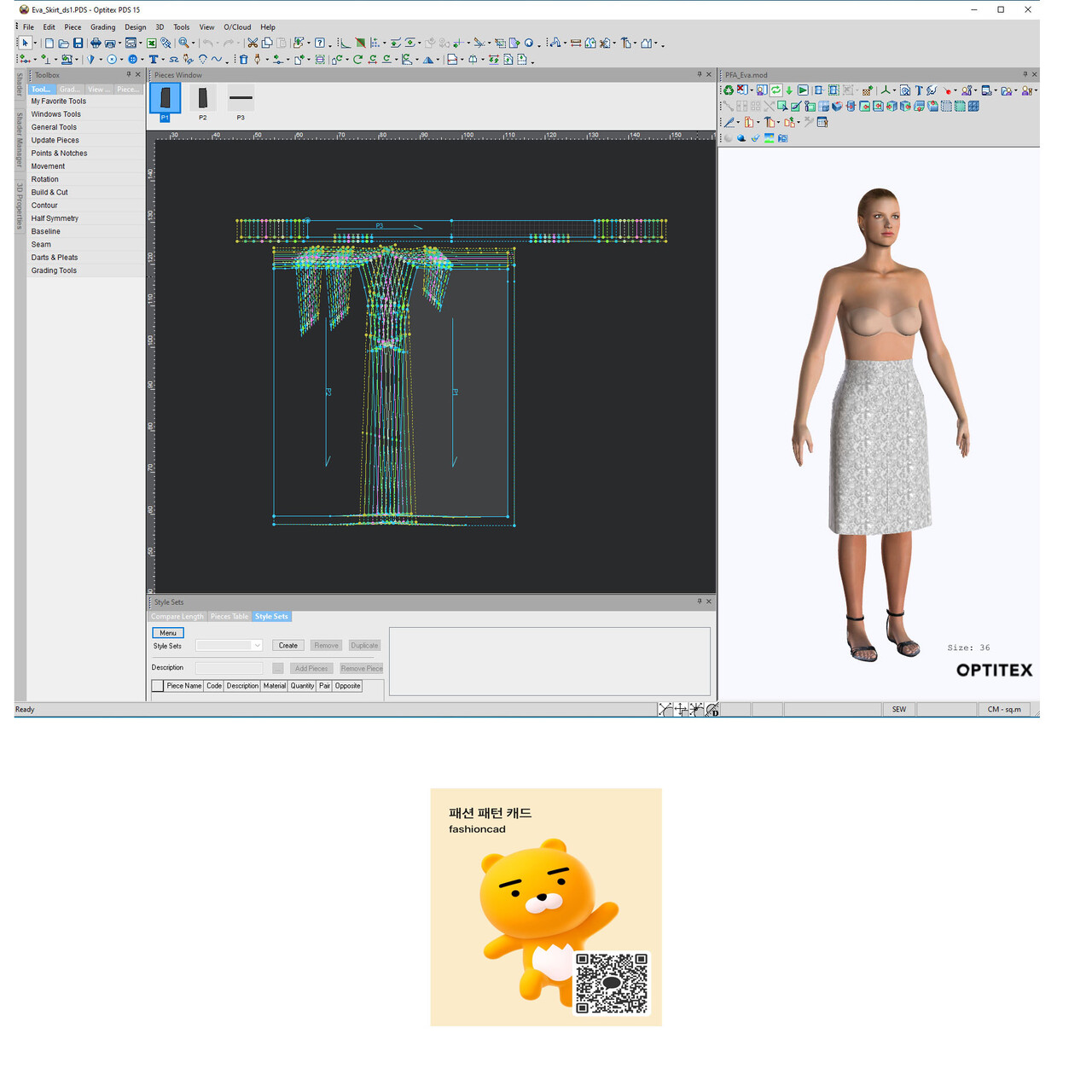Screen dimensions: 1092x1092
Task: Toggle the pieces table header checkbox
Action: click(157, 686)
